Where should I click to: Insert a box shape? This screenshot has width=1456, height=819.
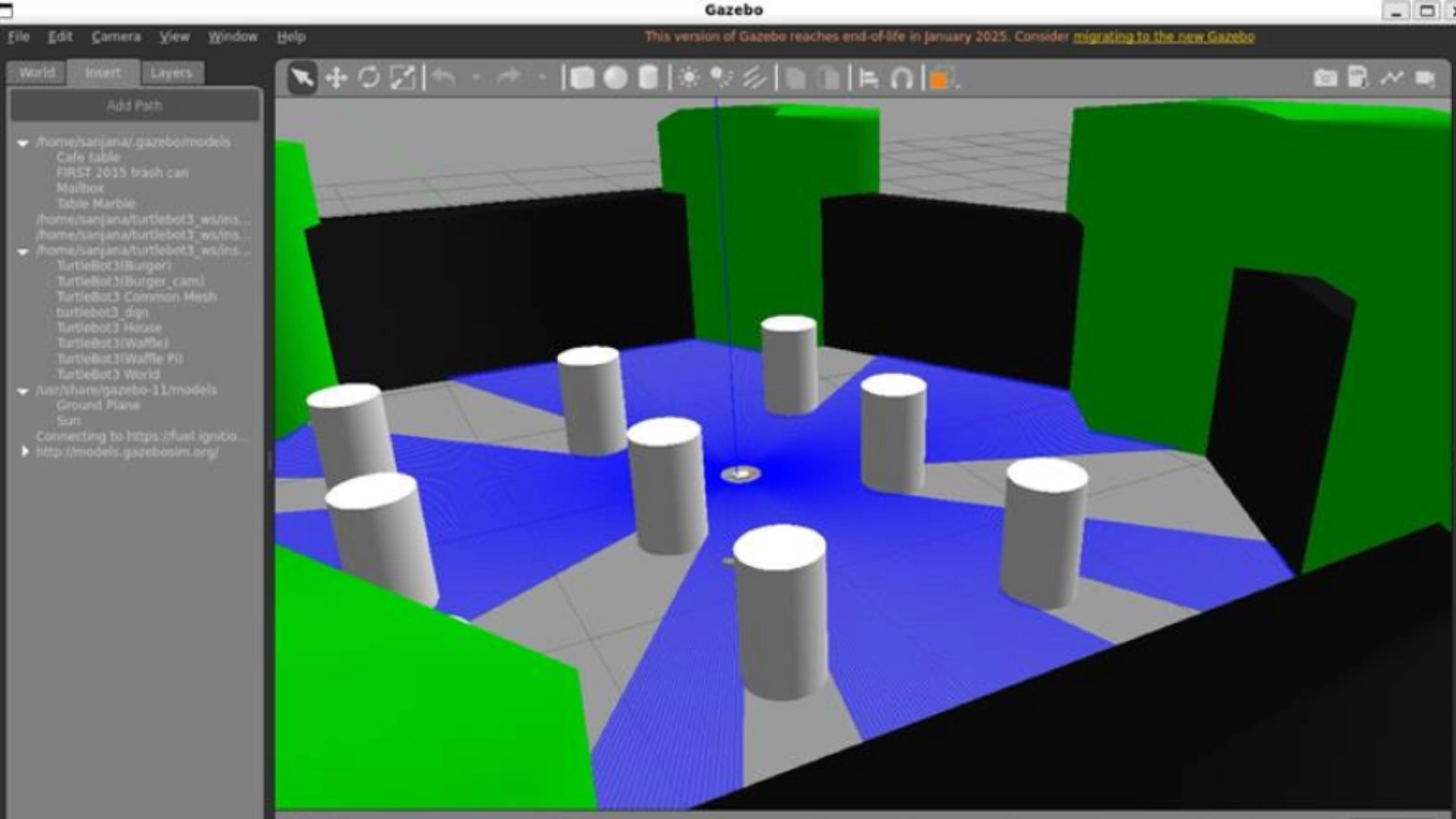coord(582,78)
